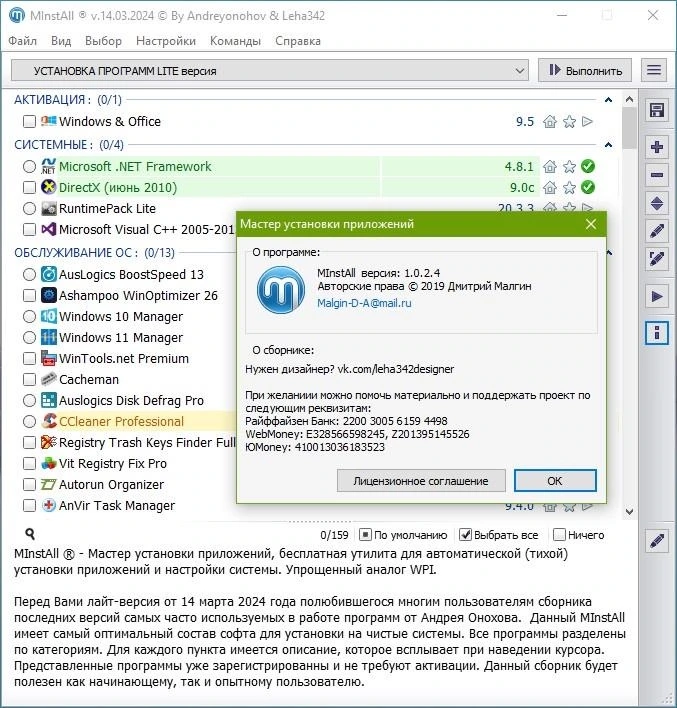This screenshot has width=677, height=708.
Task: Check the DirectX (июнь 2010) checkbox
Action: 29,187
